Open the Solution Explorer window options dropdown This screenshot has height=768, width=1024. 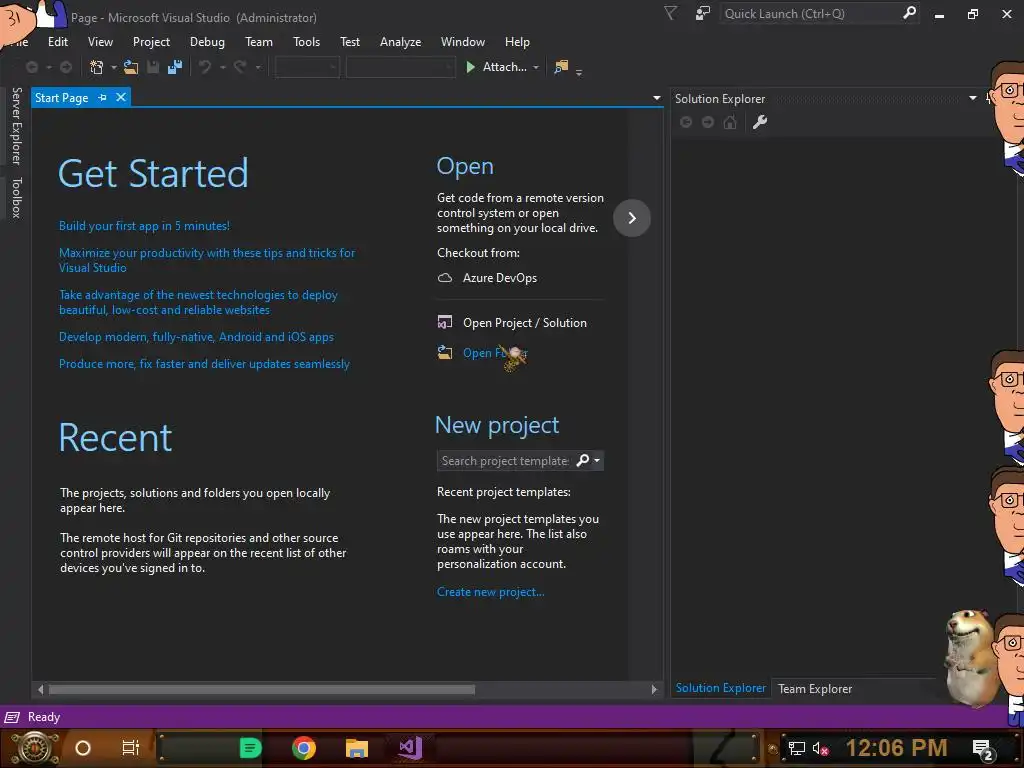click(972, 98)
